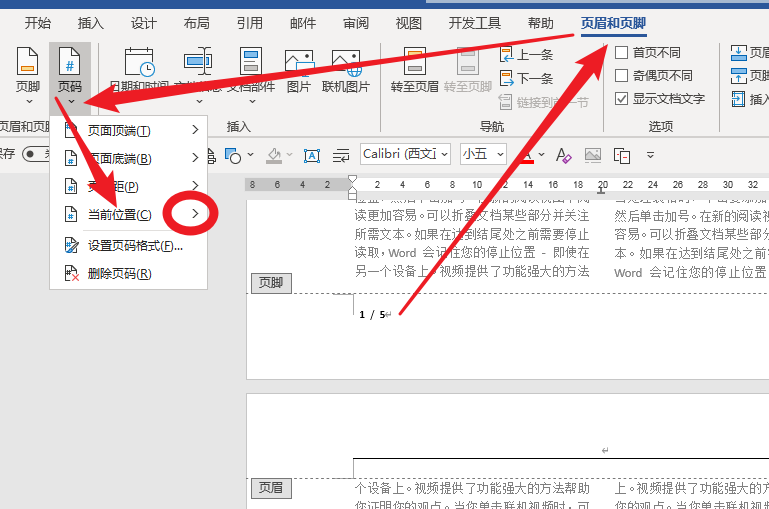
Task: Click the first-line indent marker on ruler
Action: [352, 179]
